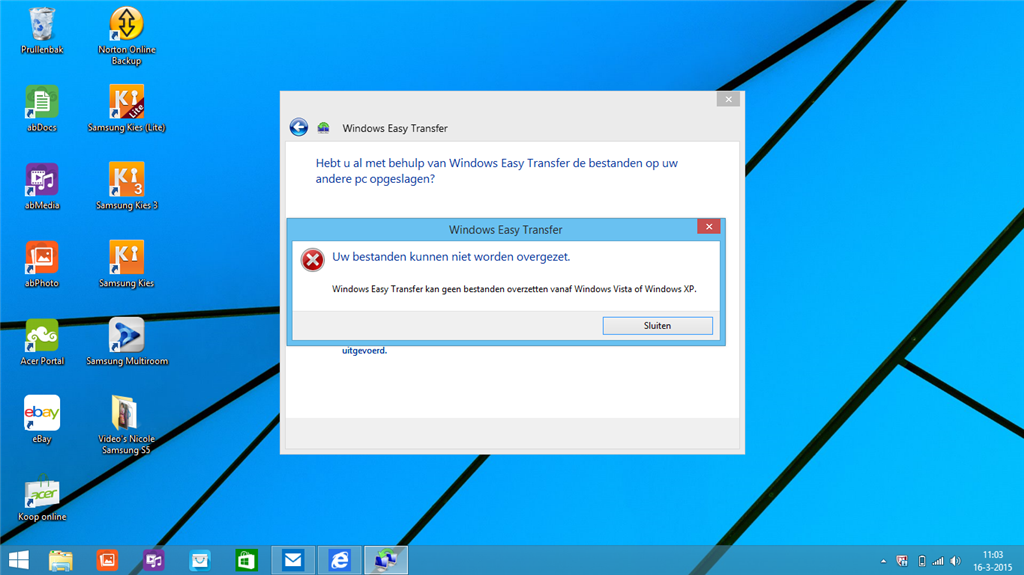1024x575 pixels.
Task: Click the volume speaker tray icon
Action: tap(955, 561)
